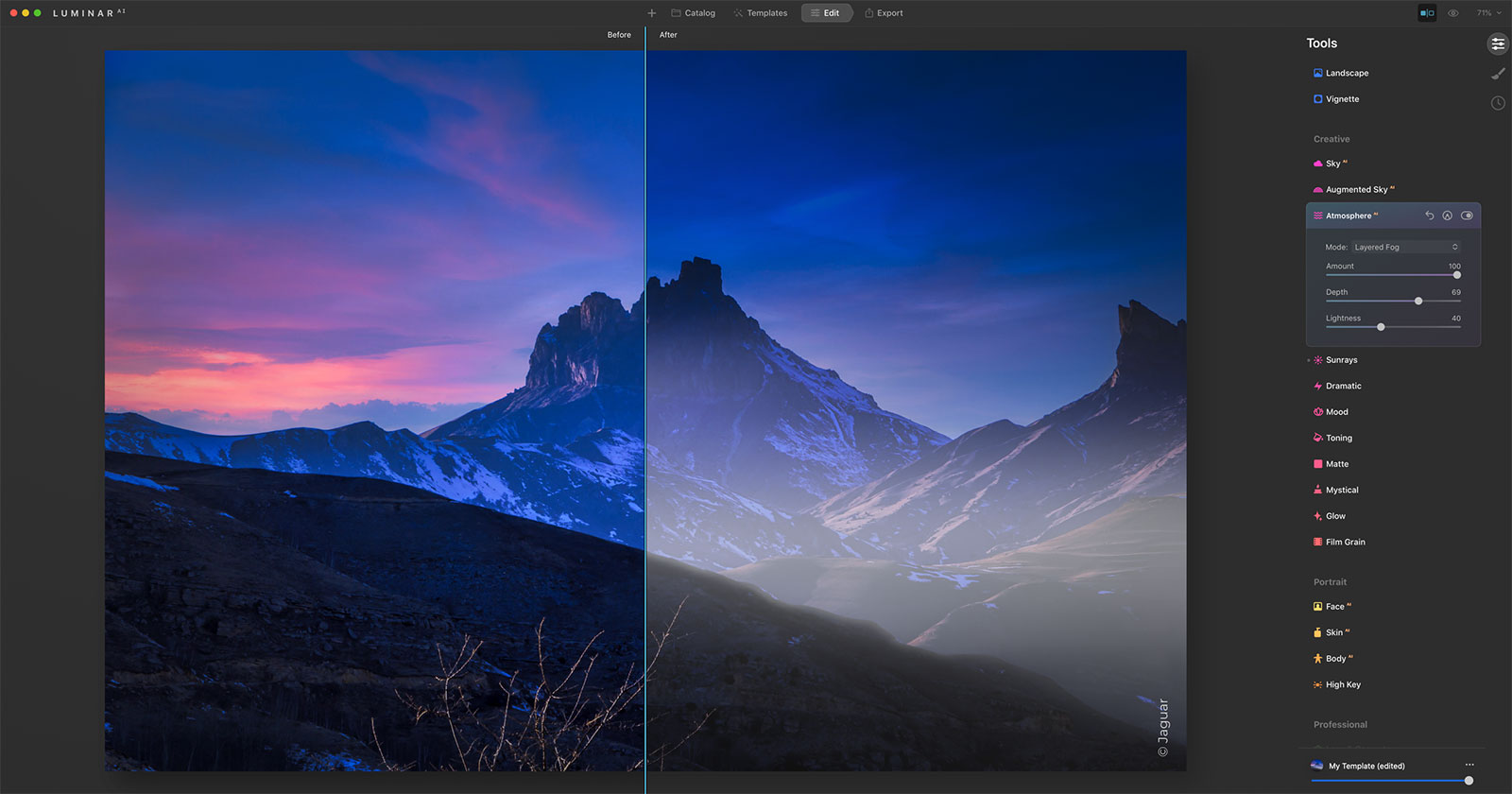Click the plus icon to add photos

(651, 13)
